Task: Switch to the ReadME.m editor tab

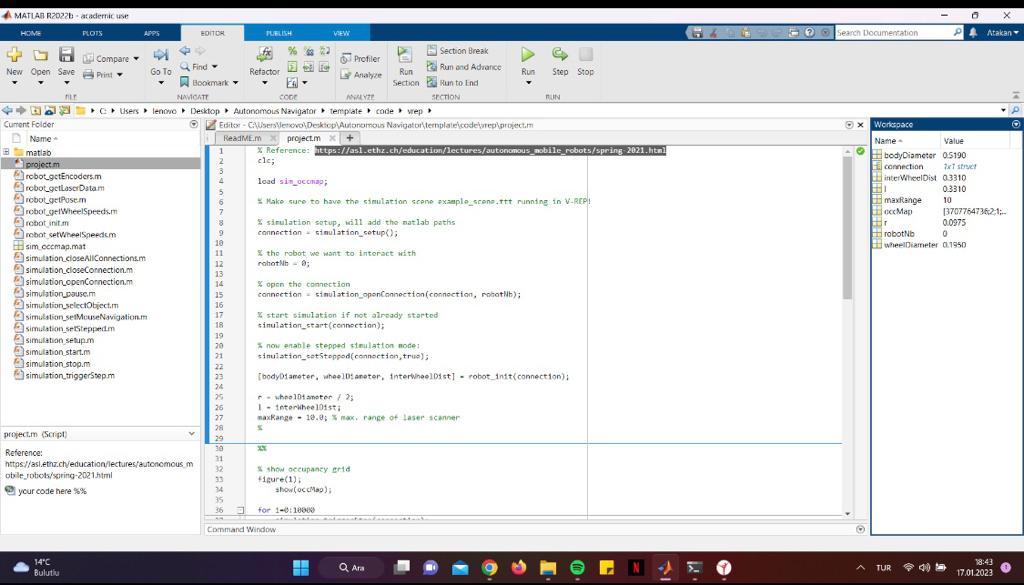Action: (x=242, y=138)
